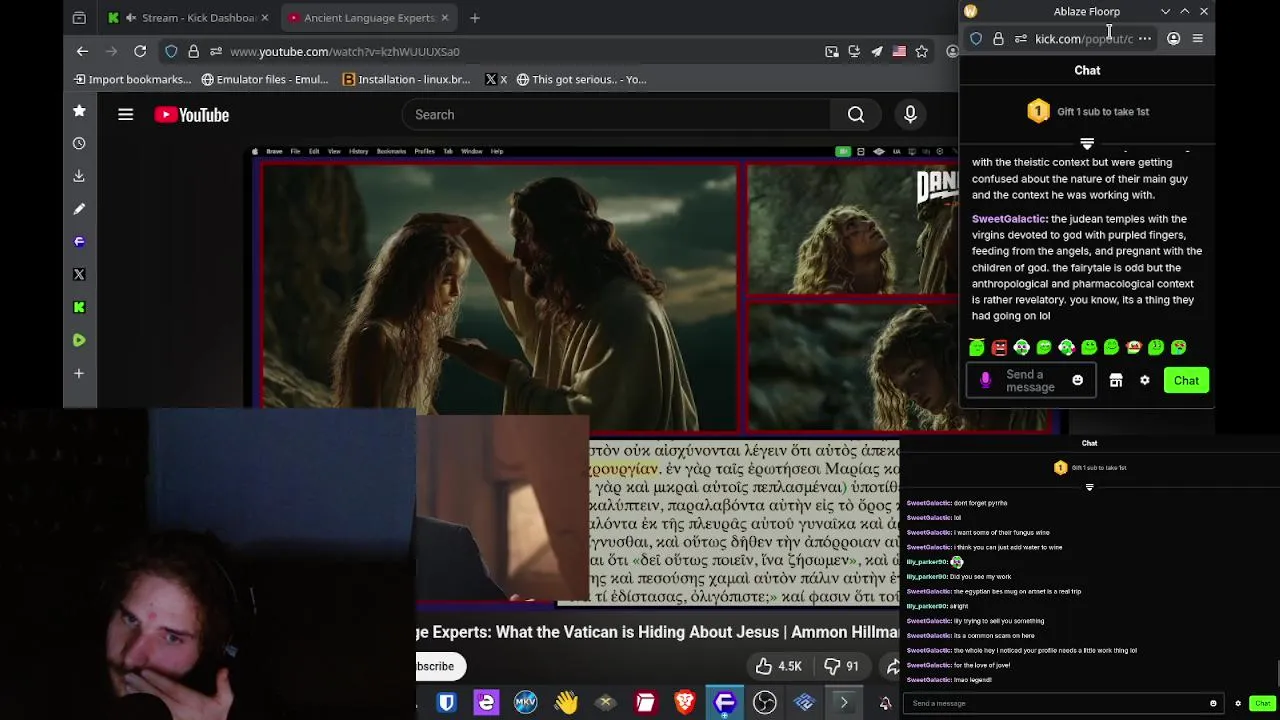Screen dimensions: 1280x720
Task: Expand leaderboard arrow under Gift 1 sub
Action: pyautogui.click(x=1087, y=143)
